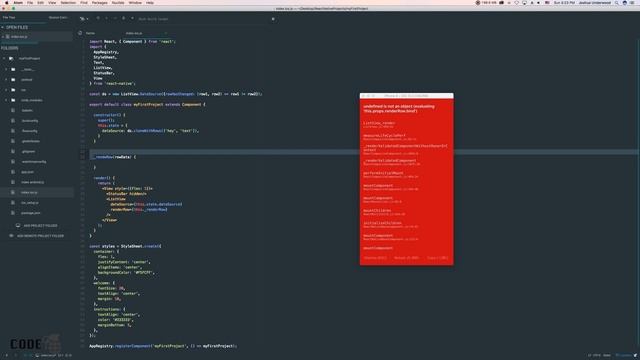Click the ios folder icon
The height and width of the screenshot is (360, 640).
(13, 90)
